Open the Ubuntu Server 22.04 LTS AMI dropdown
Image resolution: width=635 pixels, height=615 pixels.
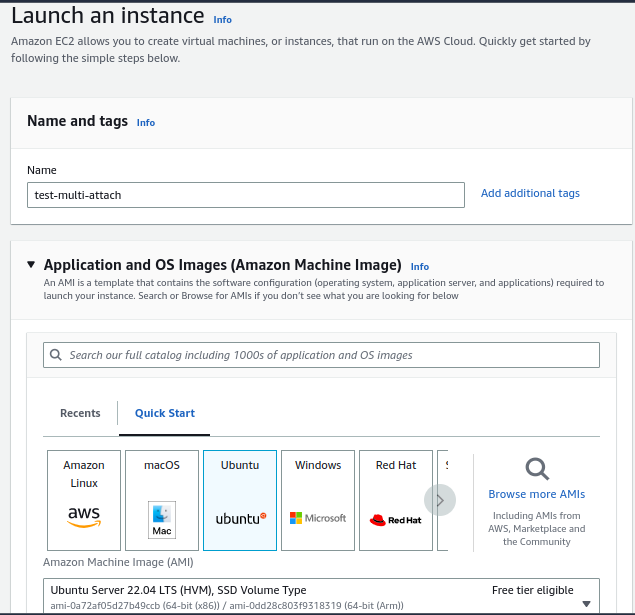click(x=321, y=597)
